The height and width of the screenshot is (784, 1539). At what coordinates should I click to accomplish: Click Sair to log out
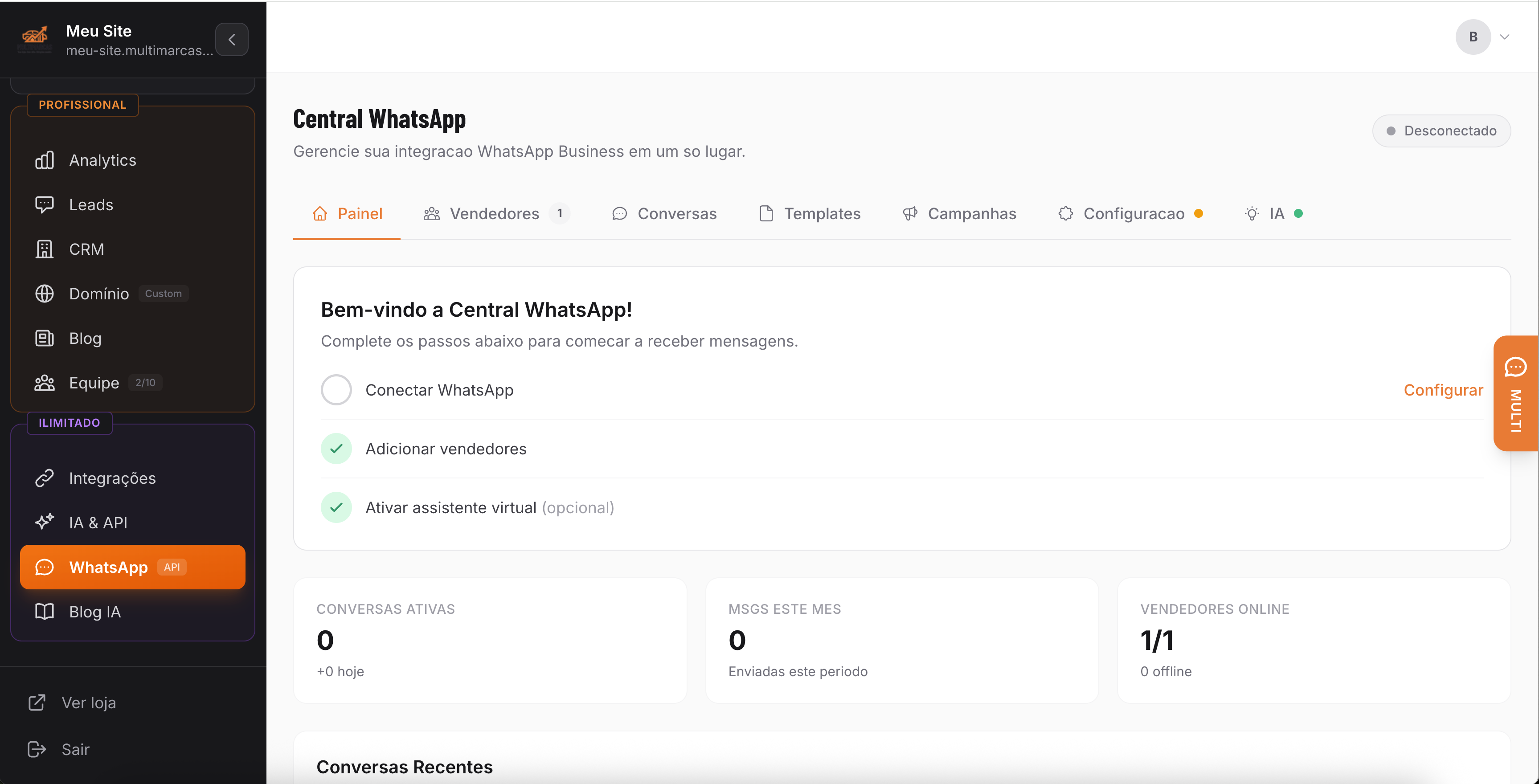click(x=75, y=749)
